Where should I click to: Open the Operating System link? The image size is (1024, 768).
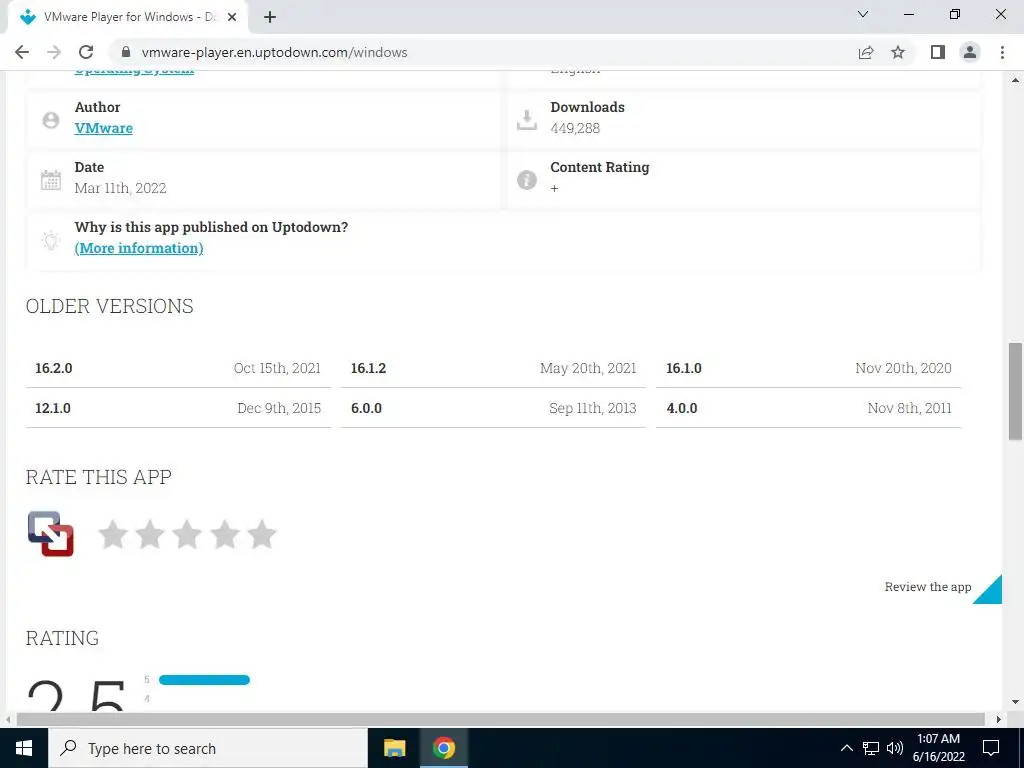134,71
